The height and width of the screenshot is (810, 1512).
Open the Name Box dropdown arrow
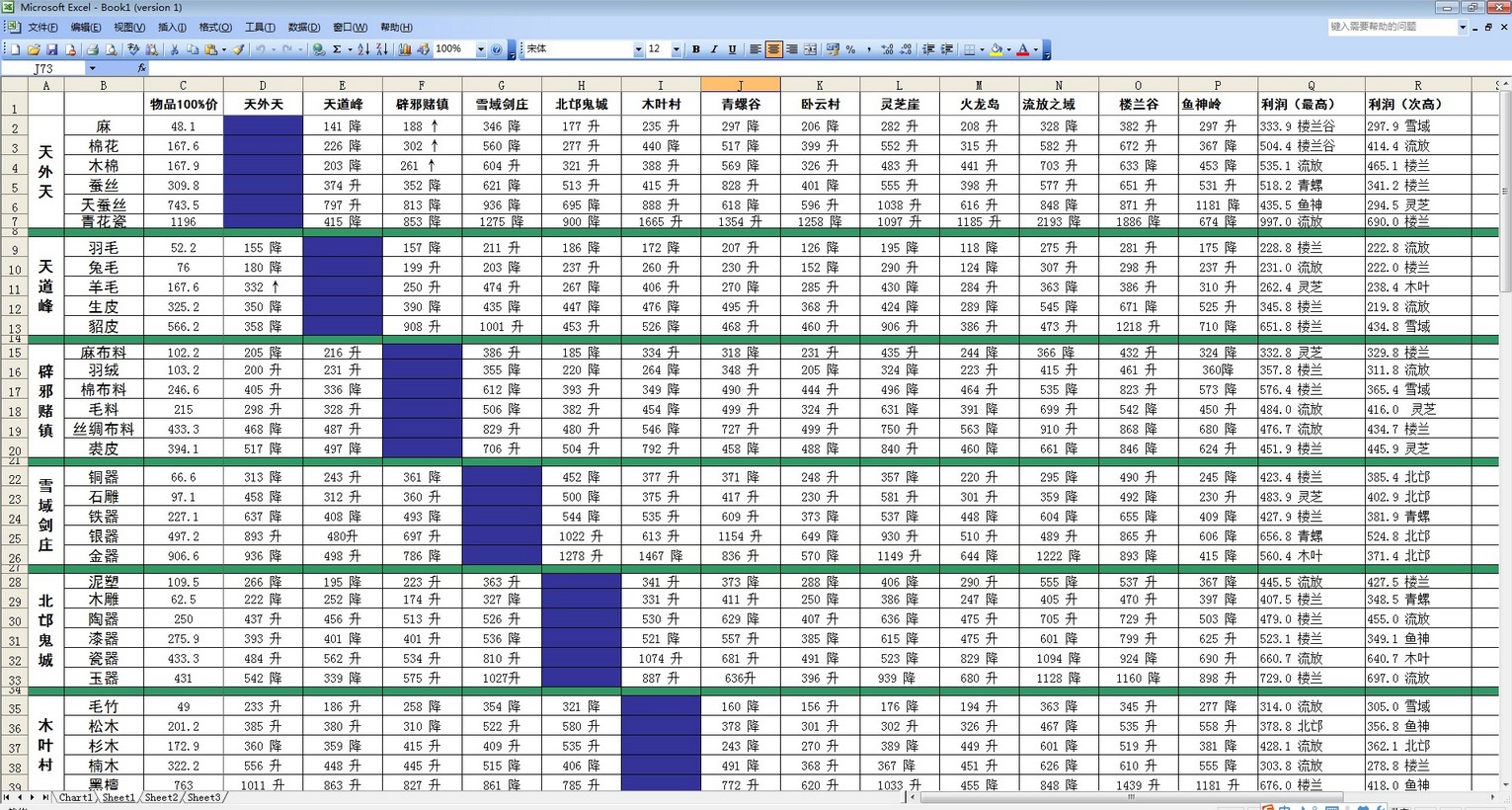(x=92, y=69)
